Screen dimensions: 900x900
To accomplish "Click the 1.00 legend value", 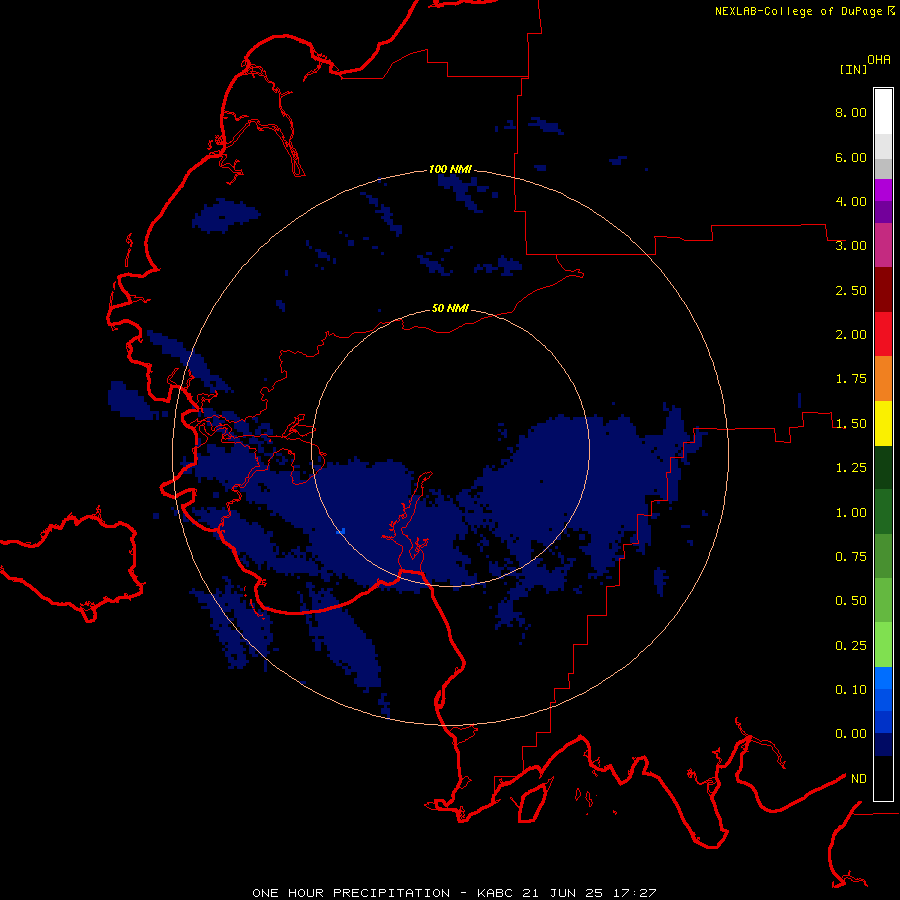I will (x=851, y=513).
